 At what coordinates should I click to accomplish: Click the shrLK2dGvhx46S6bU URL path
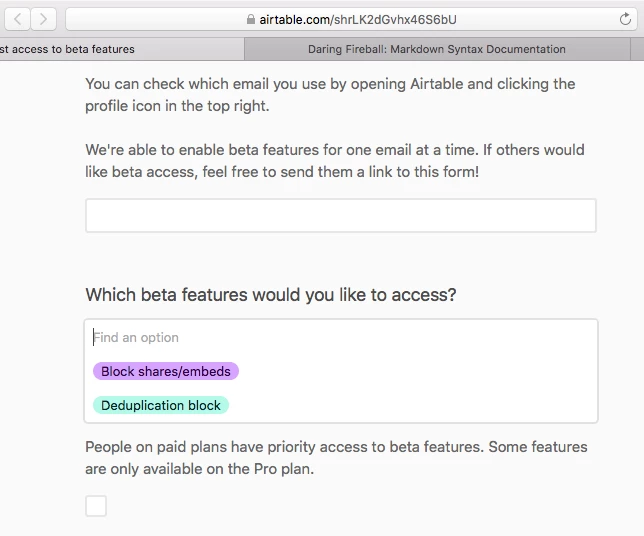coord(395,19)
